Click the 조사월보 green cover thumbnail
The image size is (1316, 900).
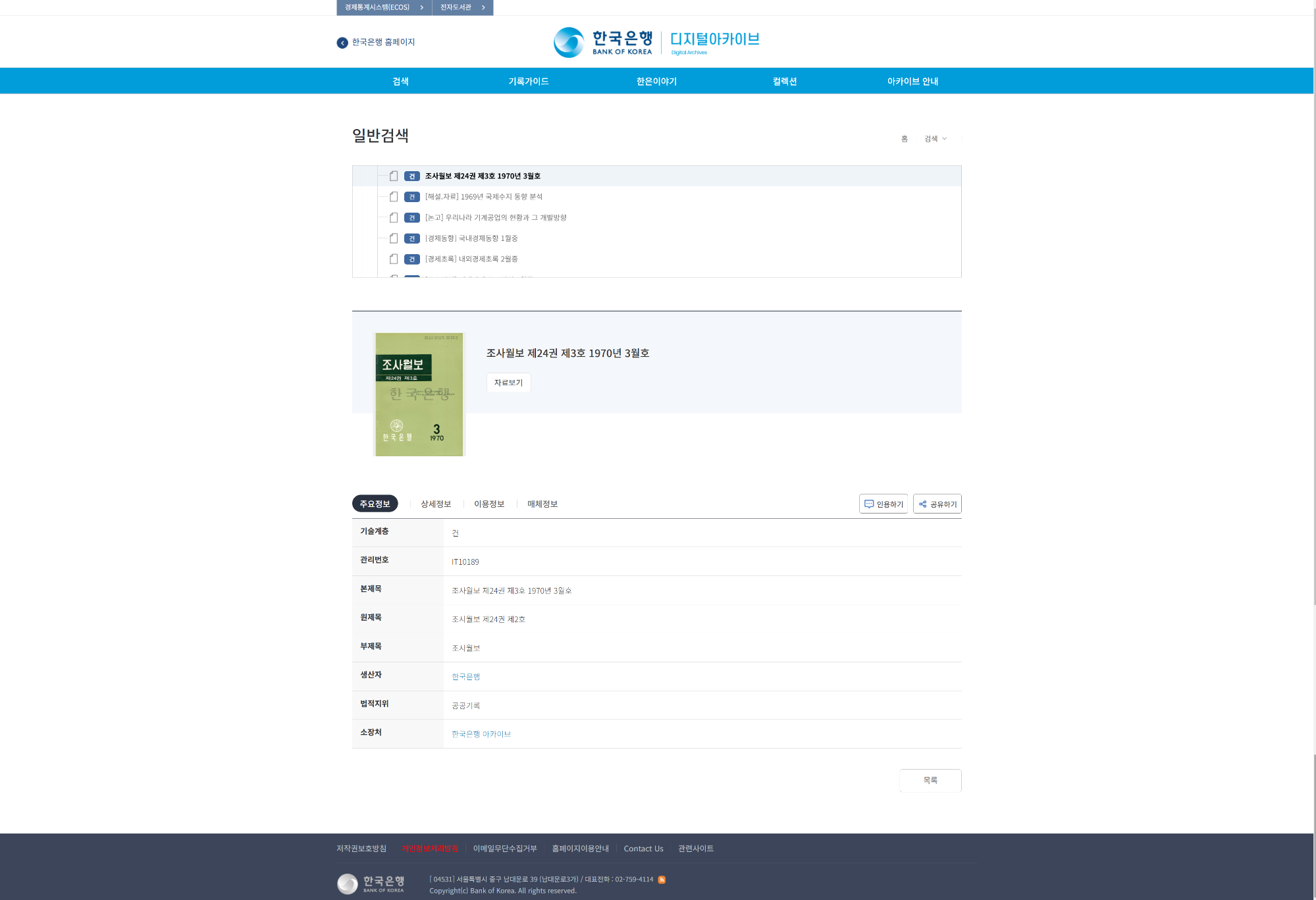pyautogui.click(x=419, y=394)
